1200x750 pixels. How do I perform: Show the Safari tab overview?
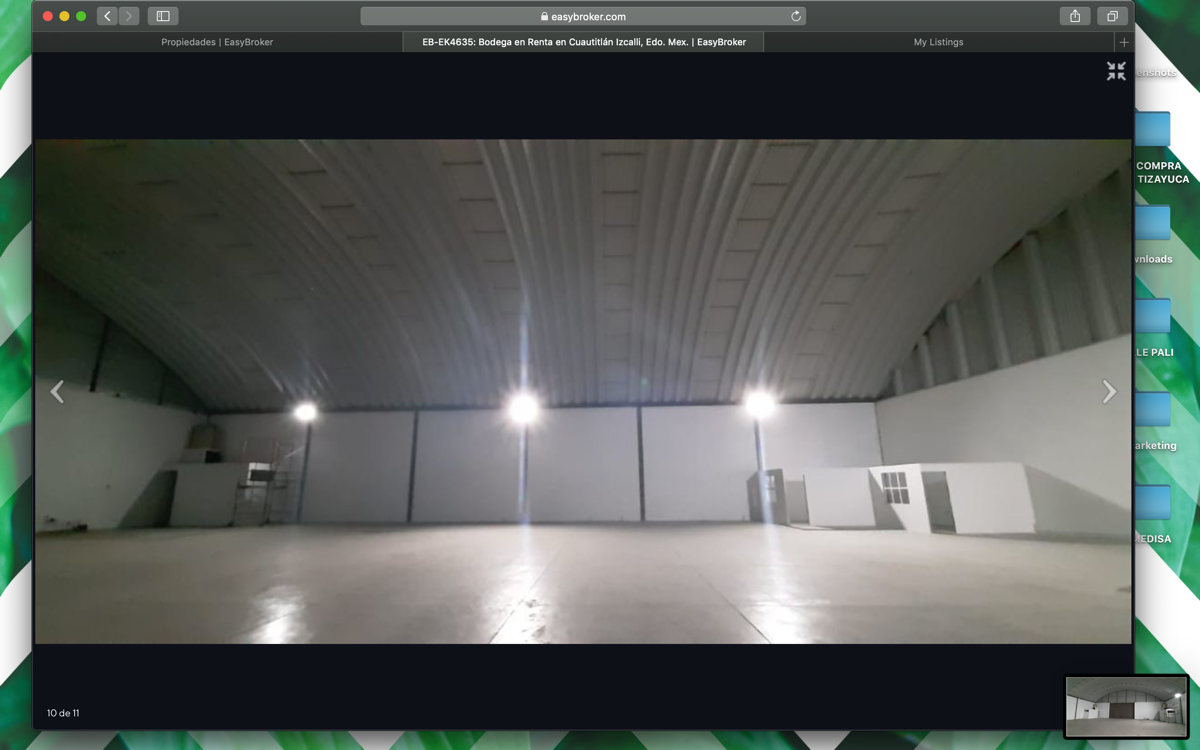pyautogui.click(x=1111, y=16)
